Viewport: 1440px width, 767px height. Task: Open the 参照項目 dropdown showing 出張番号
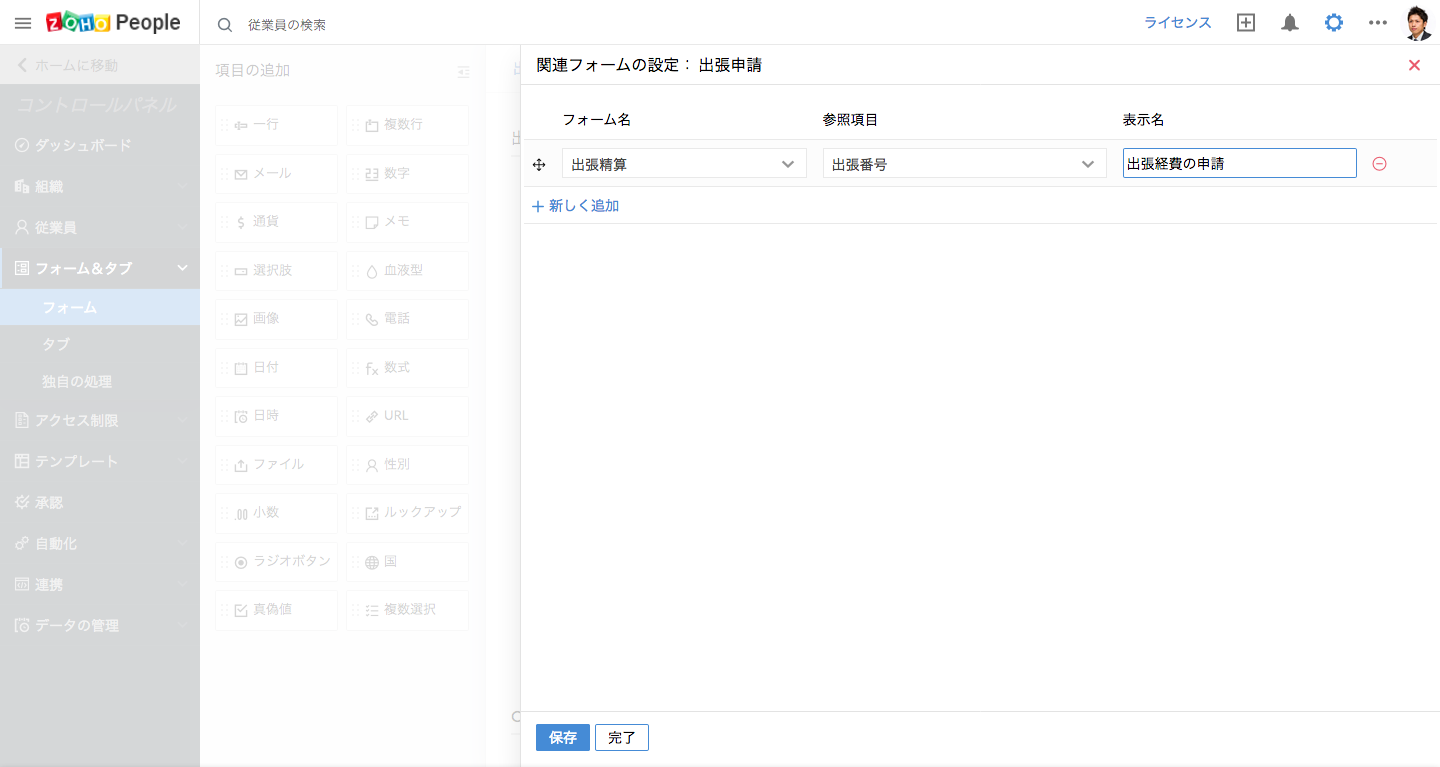[x=964, y=164]
